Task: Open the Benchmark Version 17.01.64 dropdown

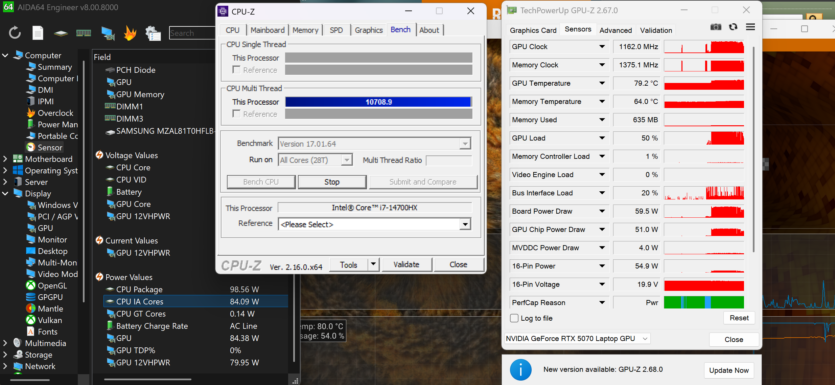Action: [374, 144]
